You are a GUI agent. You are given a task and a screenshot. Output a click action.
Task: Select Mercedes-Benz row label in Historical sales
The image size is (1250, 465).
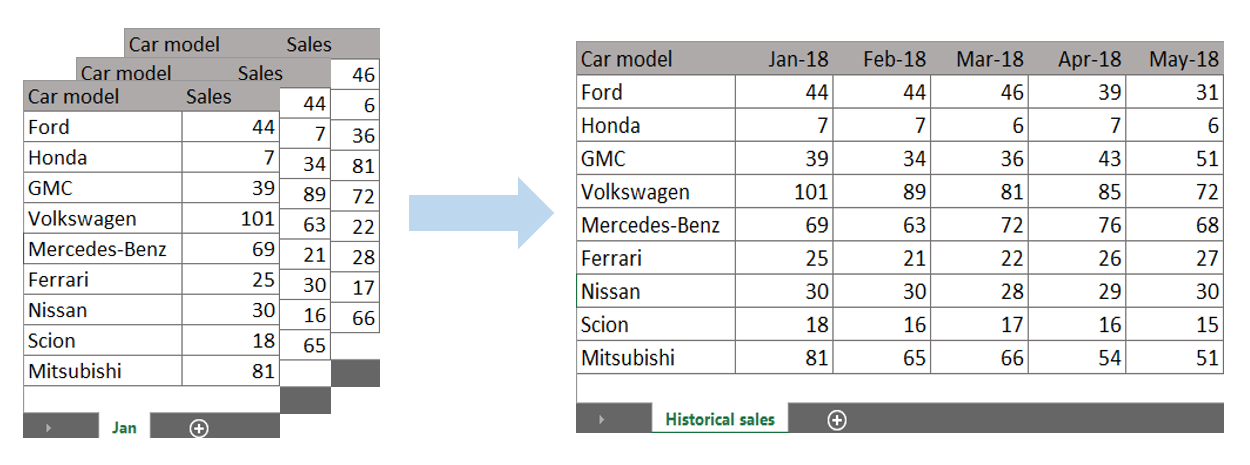pos(656,225)
